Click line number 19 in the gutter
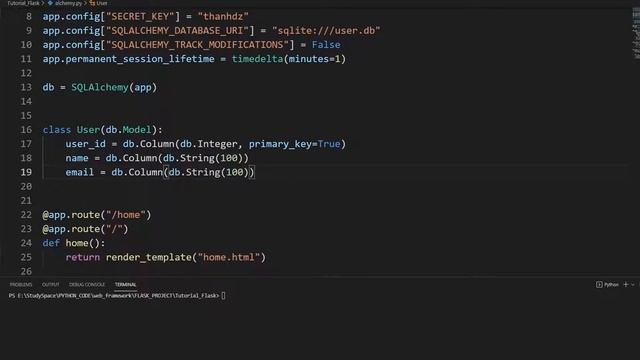 (26, 172)
